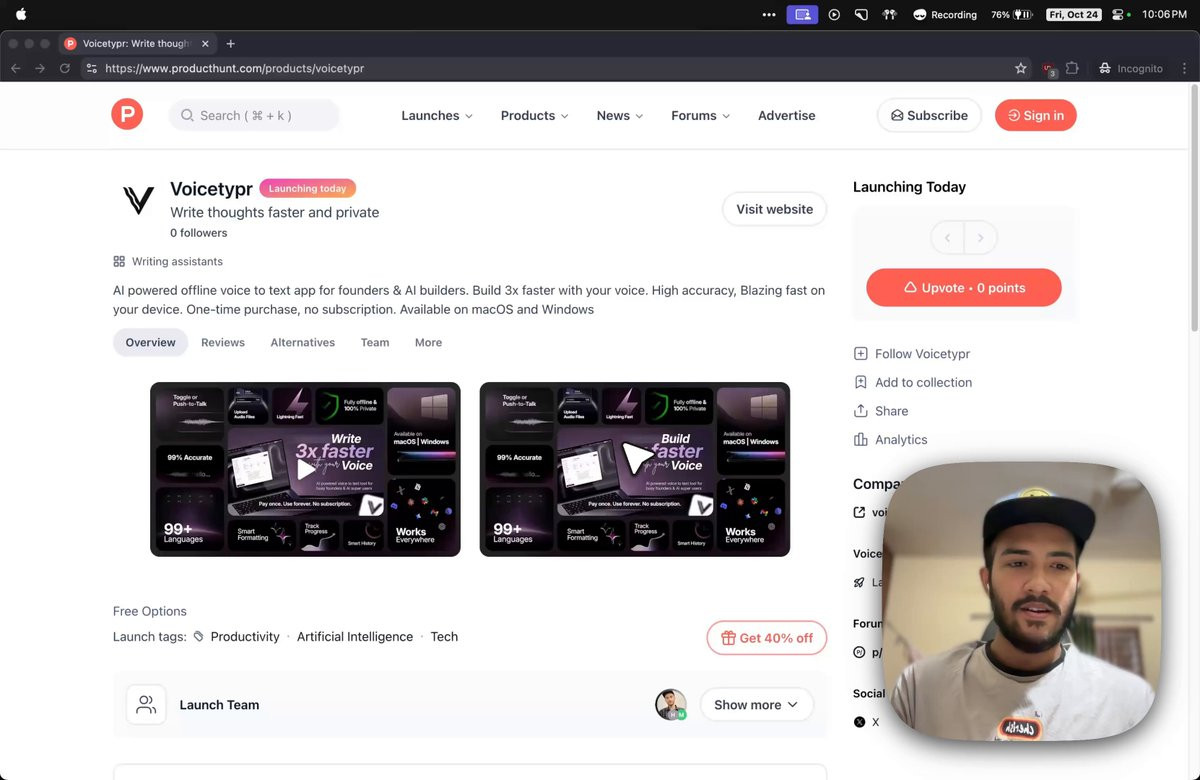Viewport: 1200px width, 780px height.
Task: Click the Tech launch tag
Action: (444, 636)
